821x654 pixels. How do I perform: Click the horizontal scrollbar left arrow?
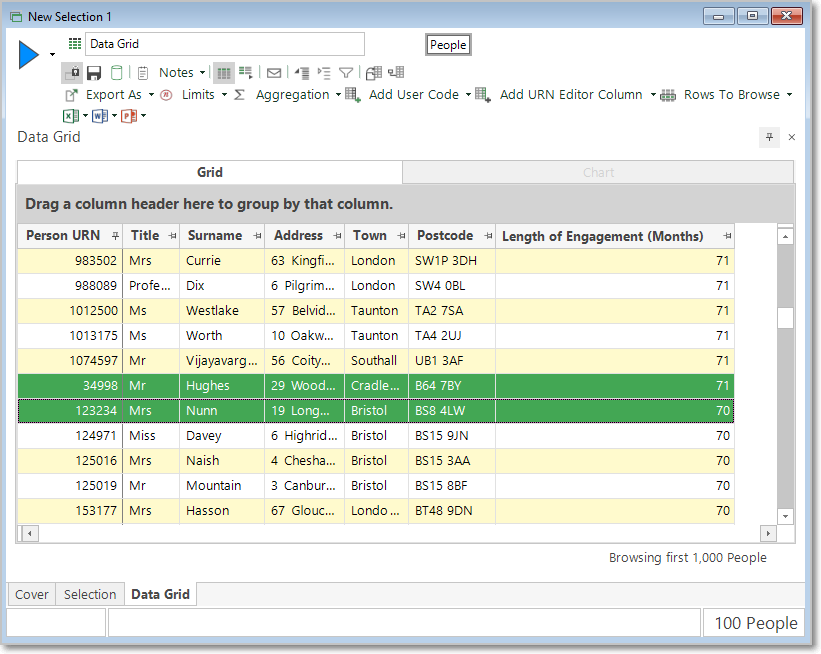point(30,534)
